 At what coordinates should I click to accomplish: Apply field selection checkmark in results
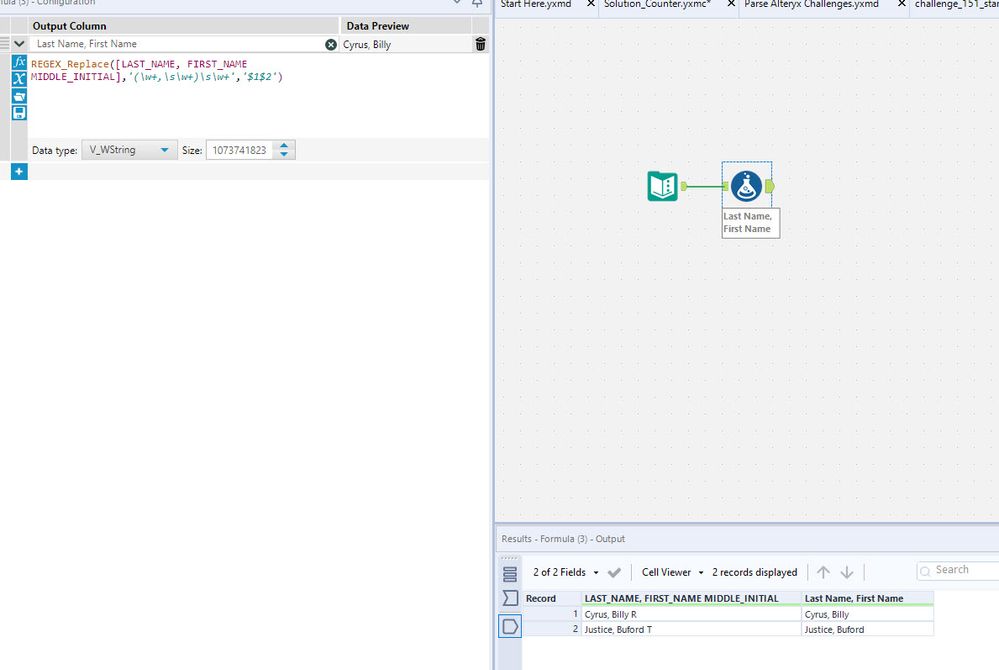(x=614, y=573)
